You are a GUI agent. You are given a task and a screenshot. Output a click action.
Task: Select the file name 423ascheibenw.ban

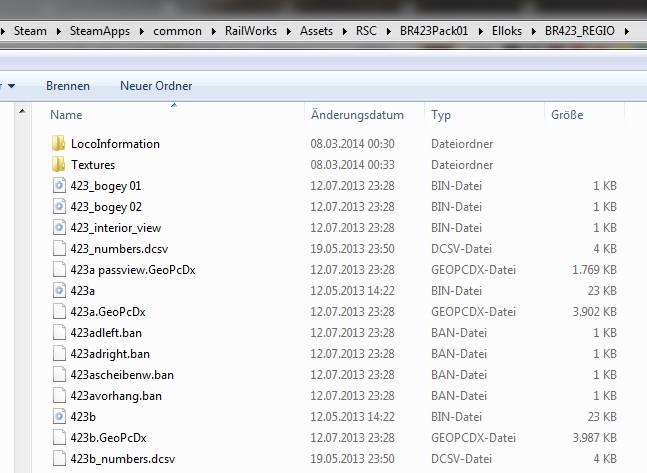[x=122, y=375]
